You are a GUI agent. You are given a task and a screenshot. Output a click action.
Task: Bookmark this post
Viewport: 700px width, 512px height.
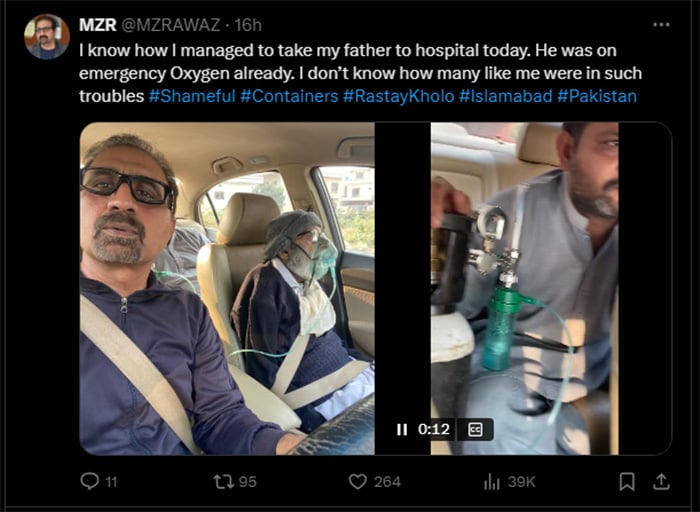(x=627, y=482)
